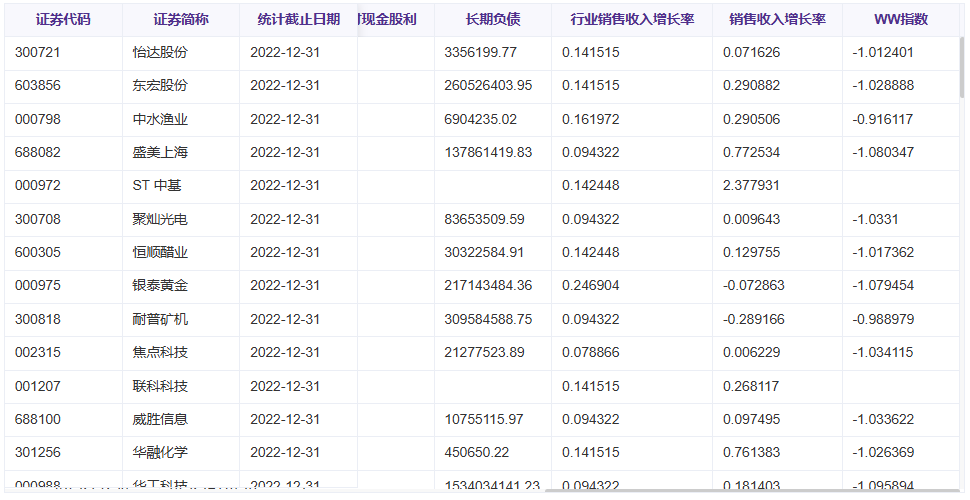This screenshot has height=500, width=970.
Task: Select stock code 001207
Action: coord(38,386)
